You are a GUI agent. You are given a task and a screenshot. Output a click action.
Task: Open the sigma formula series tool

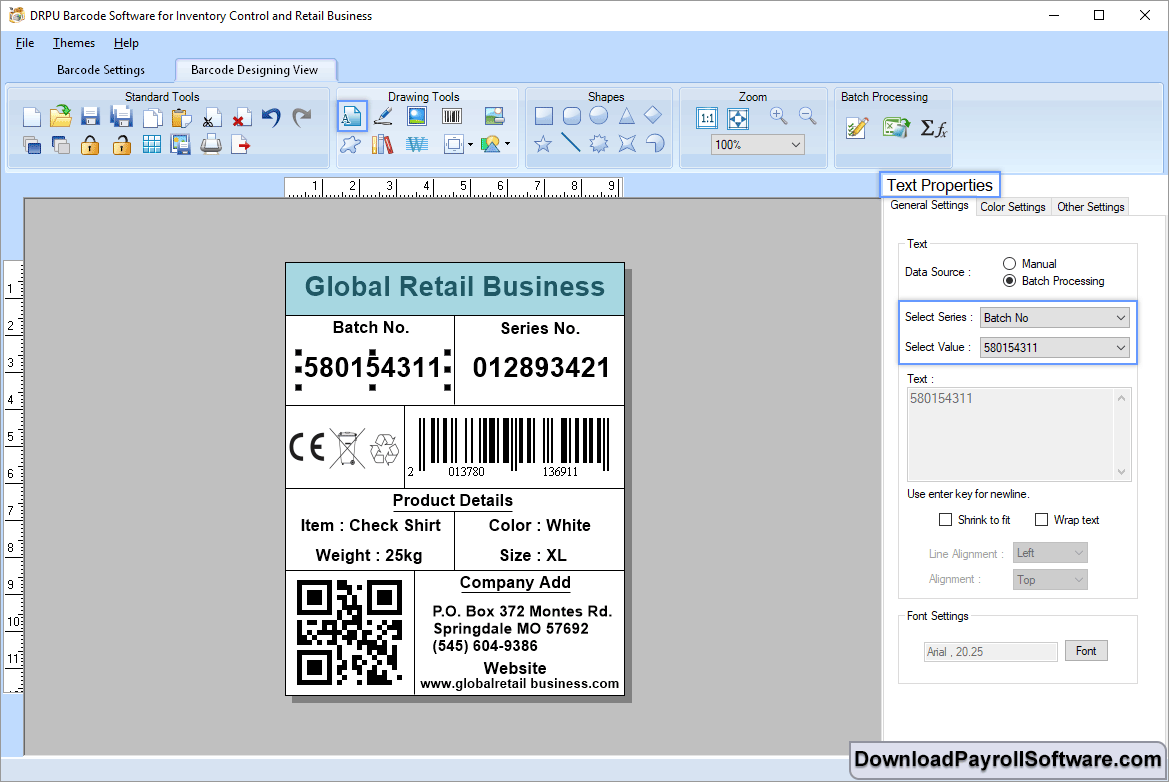tap(933, 128)
